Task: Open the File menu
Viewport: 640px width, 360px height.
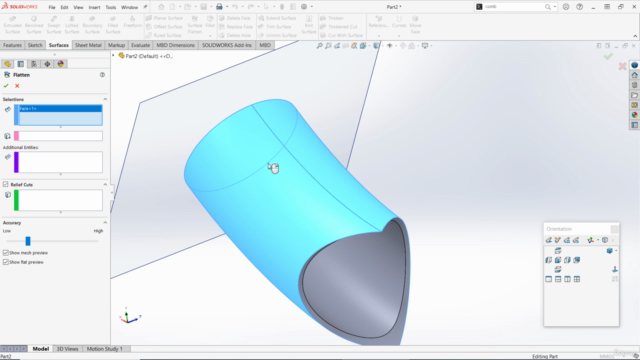Action: coord(52,7)
